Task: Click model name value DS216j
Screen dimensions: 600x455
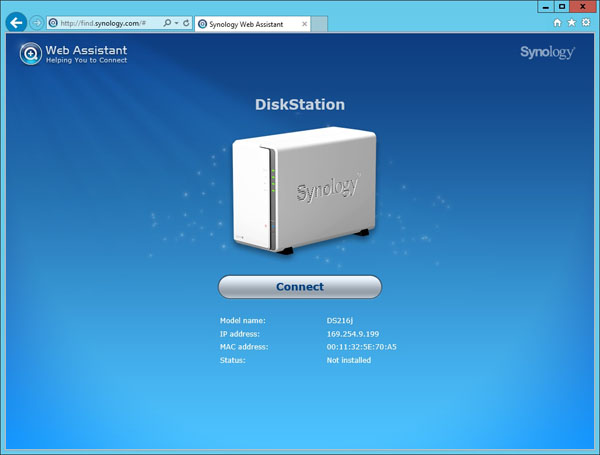Action: (x=340, y=321)
